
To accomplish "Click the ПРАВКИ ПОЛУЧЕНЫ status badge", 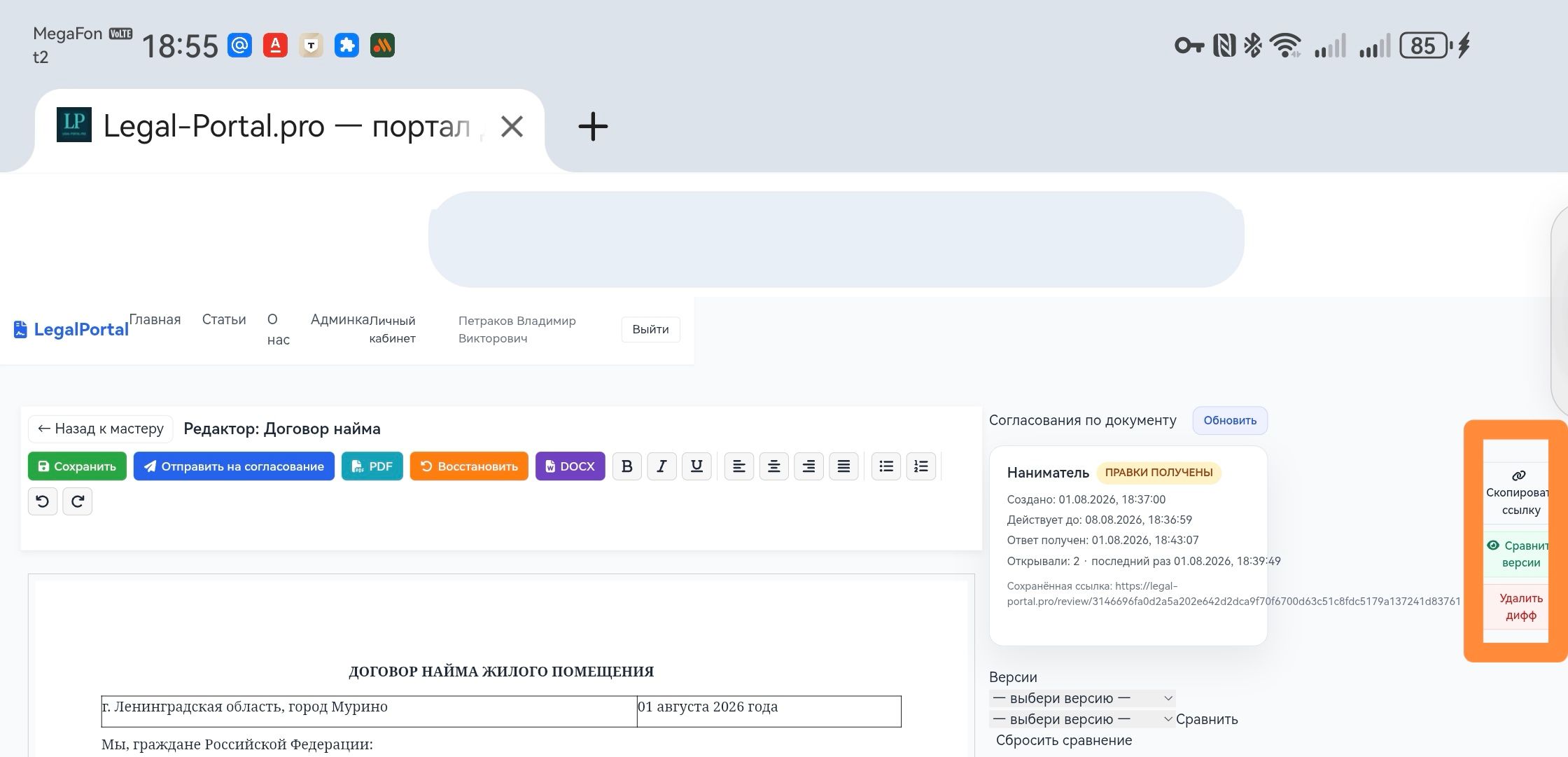I will pos(1158,473).
